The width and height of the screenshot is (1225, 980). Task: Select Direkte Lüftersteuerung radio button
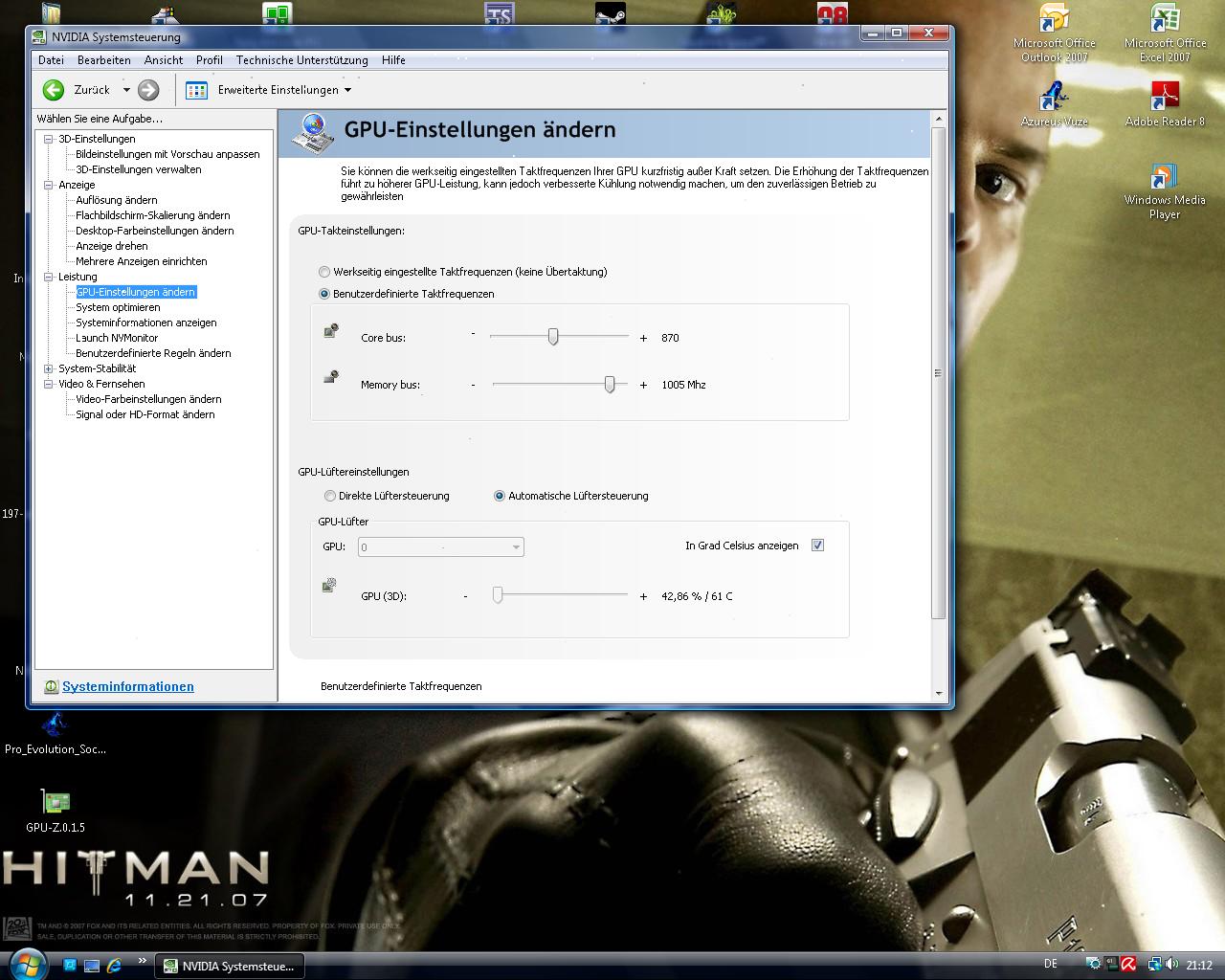(x=330, y=496)
